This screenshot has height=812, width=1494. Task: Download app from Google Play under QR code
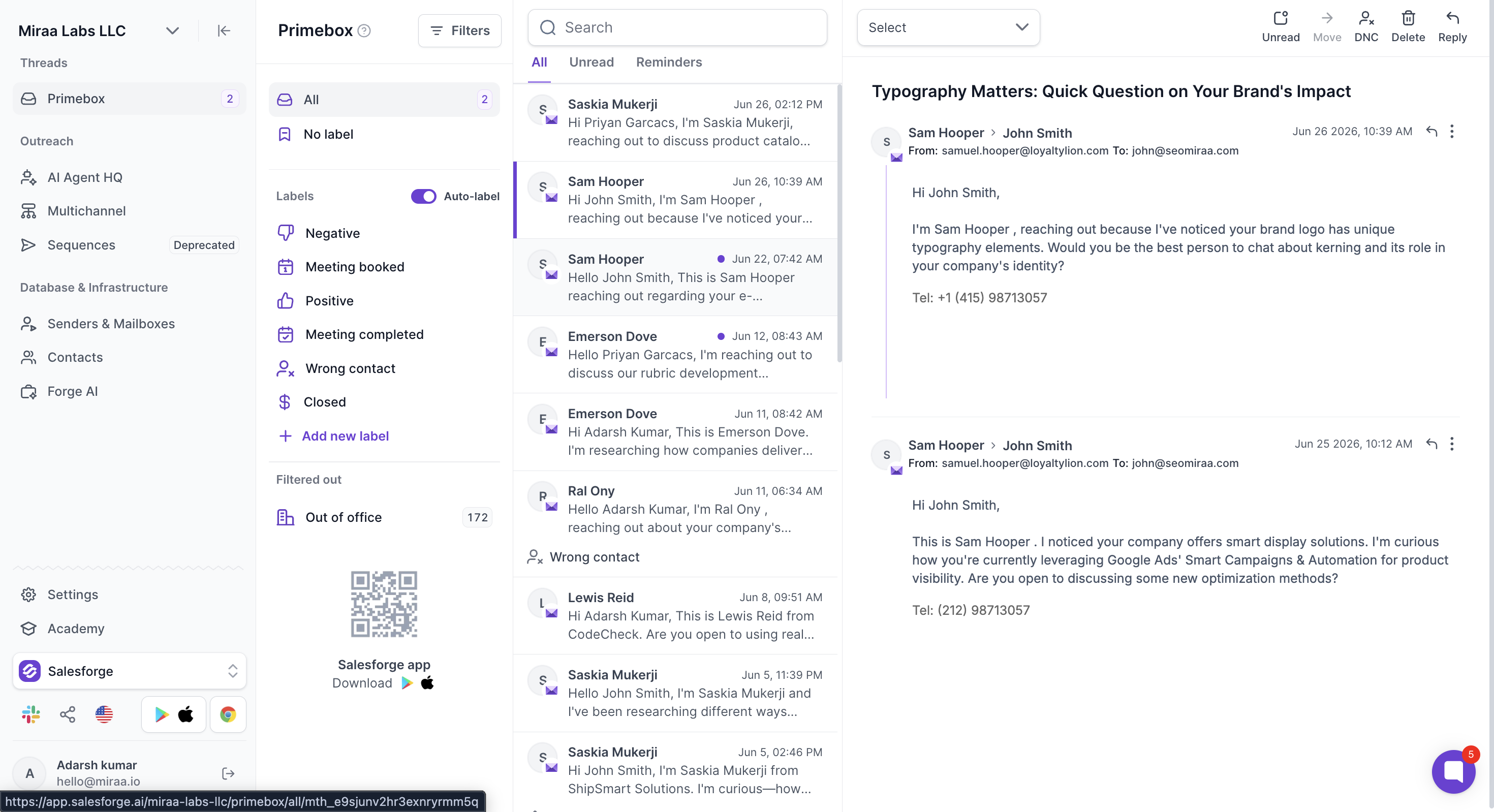point(407,682)
